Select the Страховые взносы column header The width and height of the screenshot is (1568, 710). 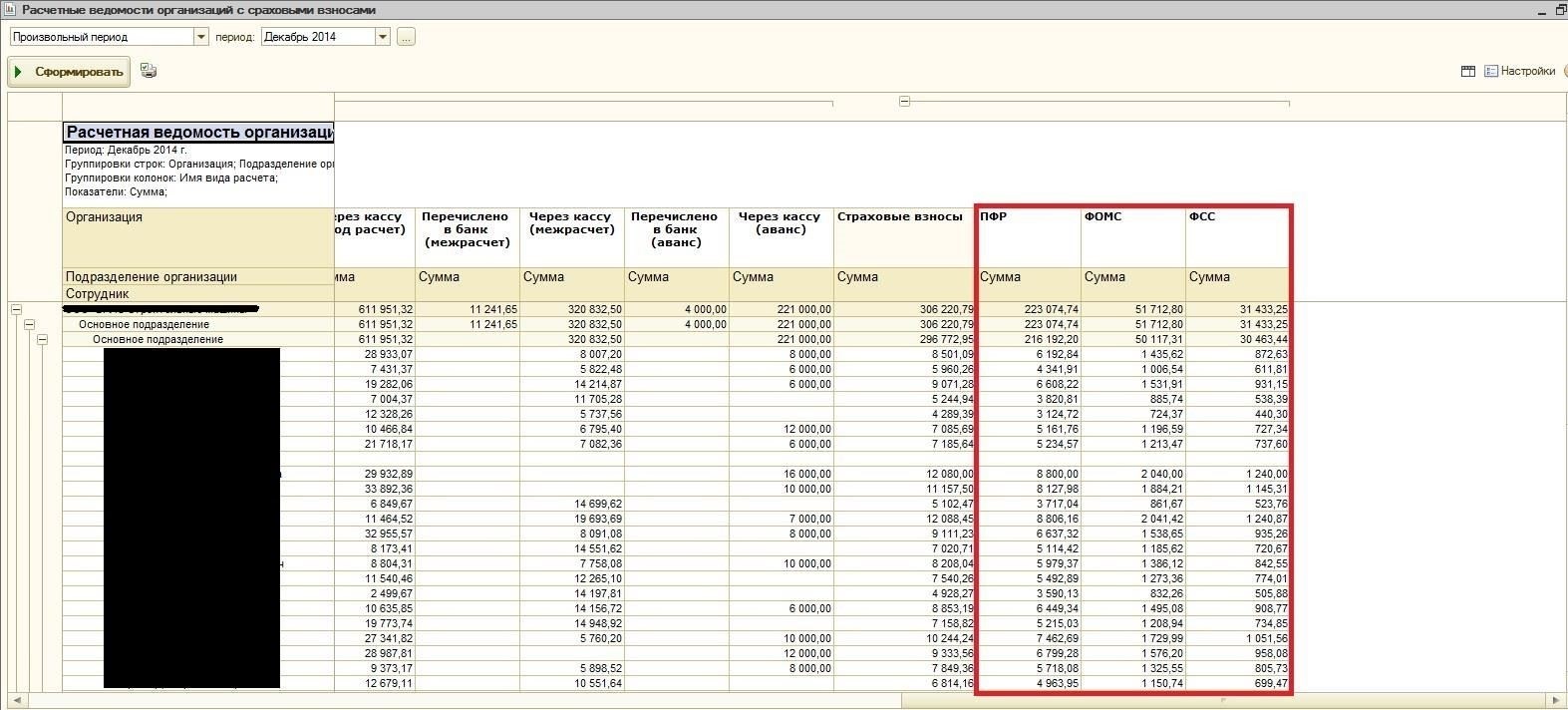pos(904,237)
